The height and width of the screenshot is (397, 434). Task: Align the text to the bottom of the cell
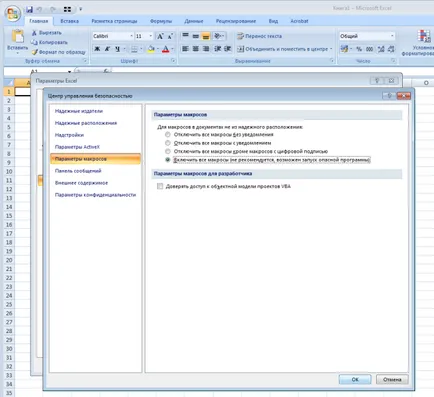pyautogui.click(x=206, y=36)
